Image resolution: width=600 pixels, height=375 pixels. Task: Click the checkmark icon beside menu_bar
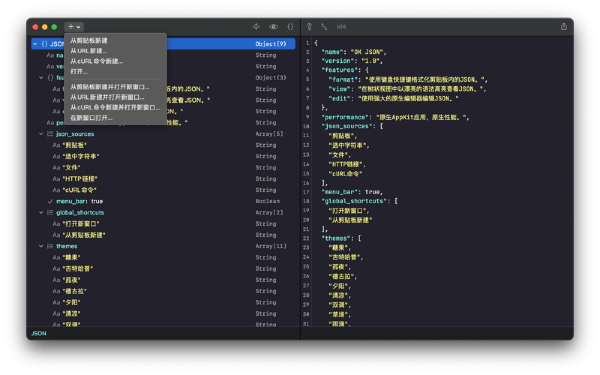coord(50,201)
